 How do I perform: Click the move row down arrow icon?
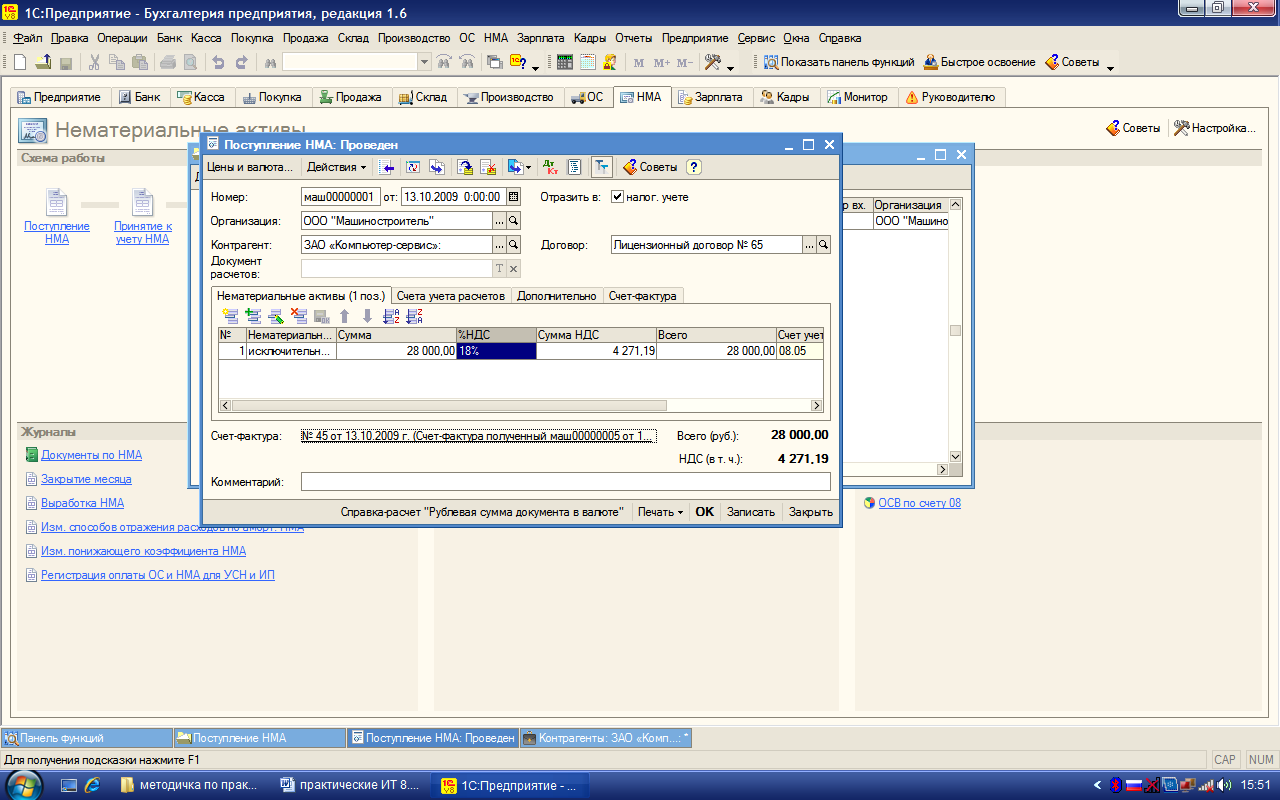pos(367,316)
